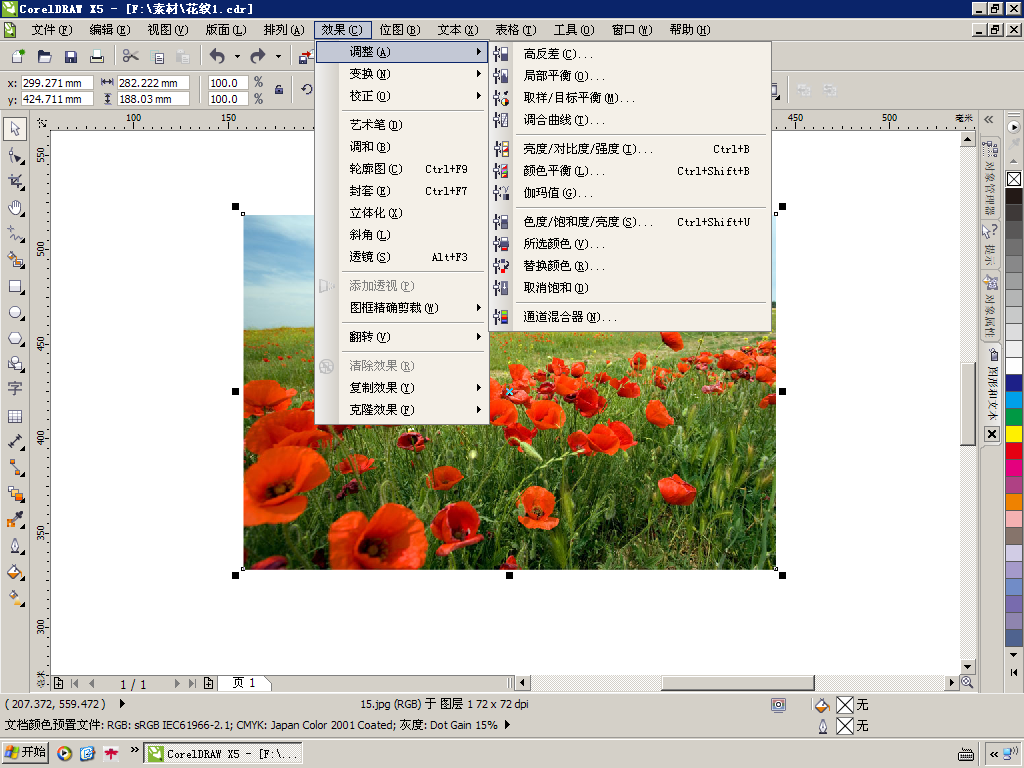Click the New document icon
Screen dimensions: 1024x768
[x=18, y=57]
